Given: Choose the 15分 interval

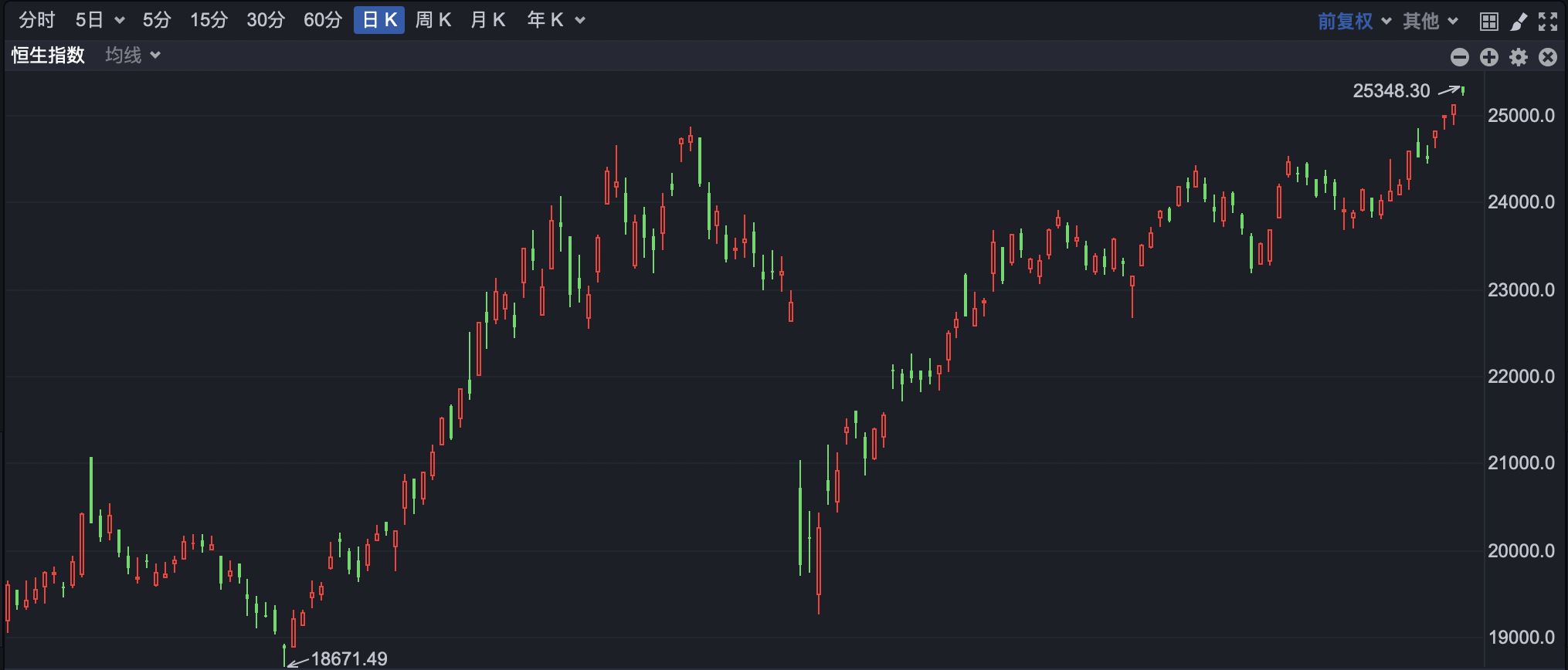Looking at the screenshot, I should coord(209,20).
